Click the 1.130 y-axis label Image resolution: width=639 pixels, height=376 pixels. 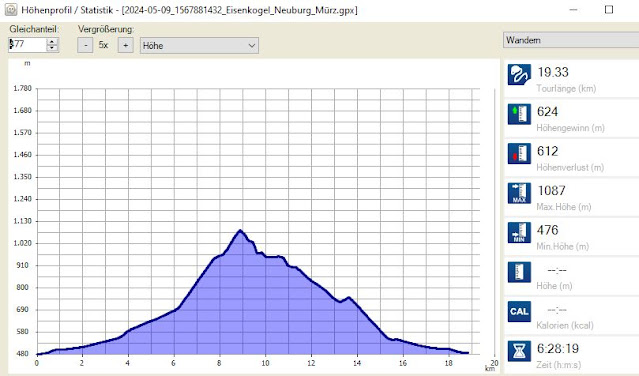click(x=22, y=221)
